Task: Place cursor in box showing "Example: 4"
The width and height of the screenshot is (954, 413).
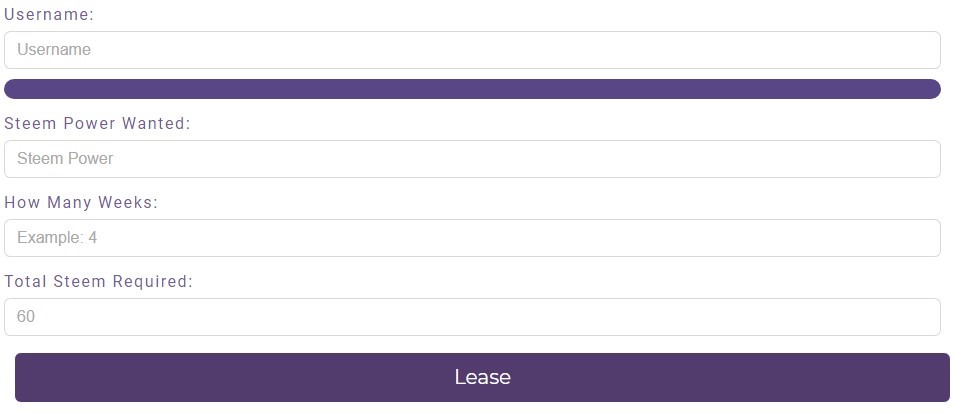Action: [x=472, y=238]
